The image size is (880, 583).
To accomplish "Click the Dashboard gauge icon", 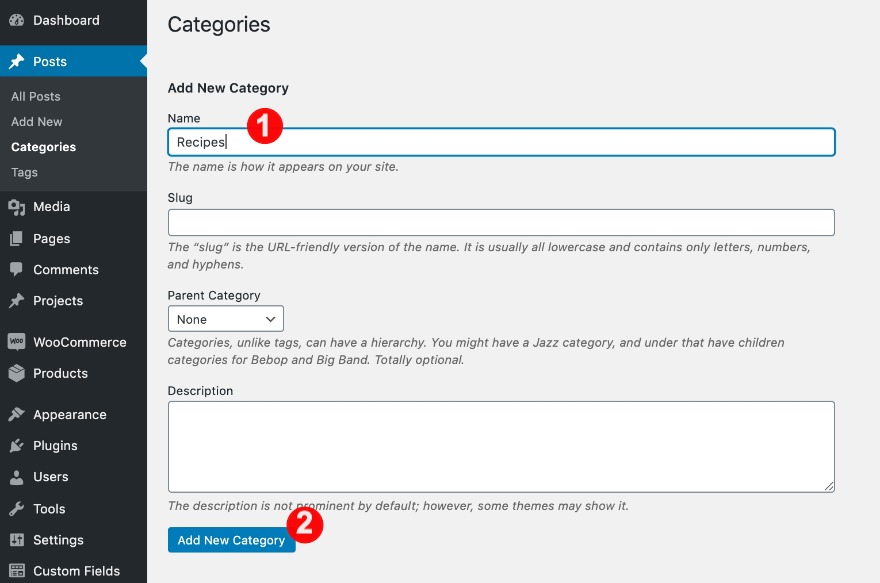I will (17, 20).
